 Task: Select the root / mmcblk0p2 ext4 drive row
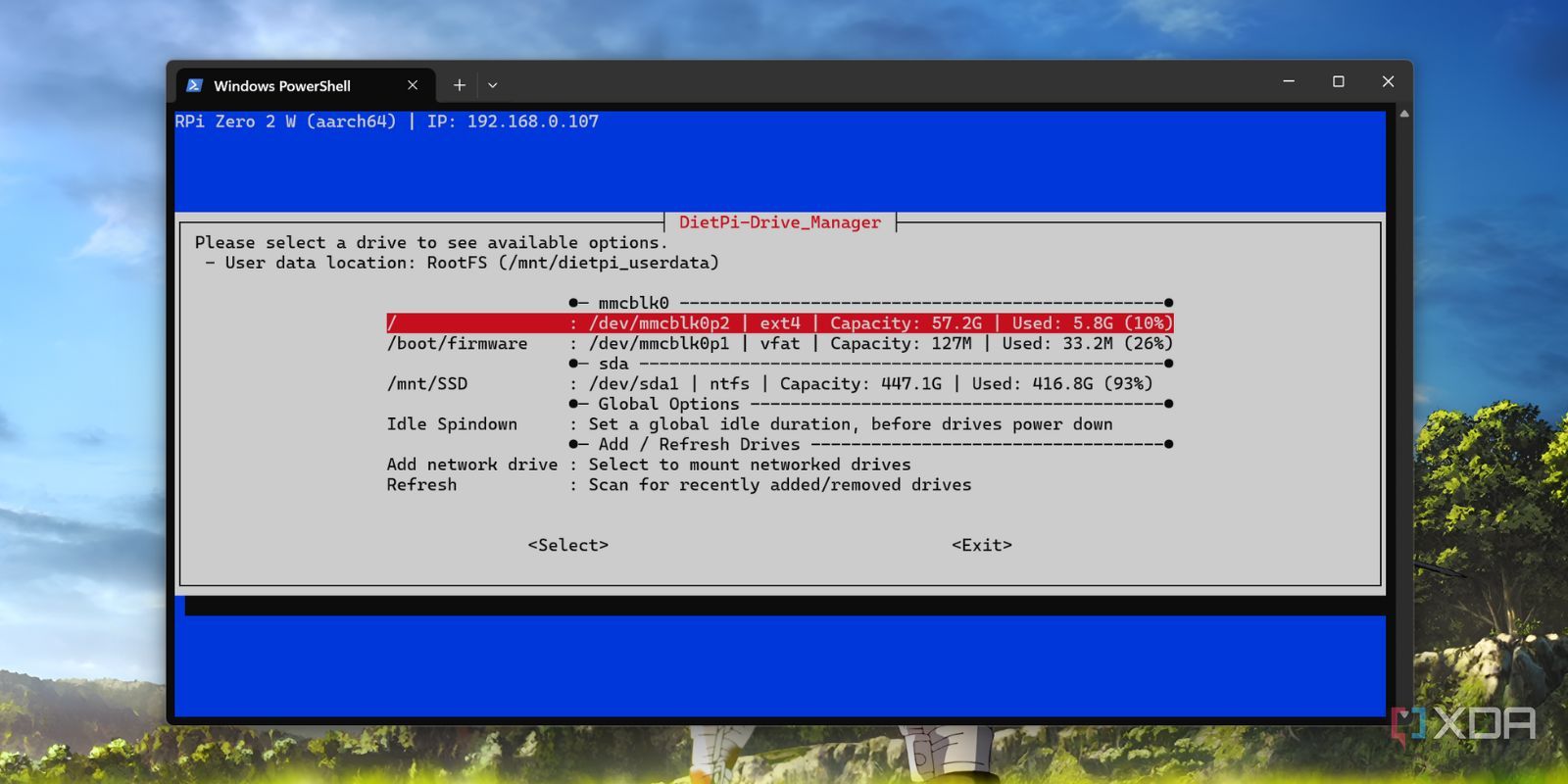click(780, 323)
